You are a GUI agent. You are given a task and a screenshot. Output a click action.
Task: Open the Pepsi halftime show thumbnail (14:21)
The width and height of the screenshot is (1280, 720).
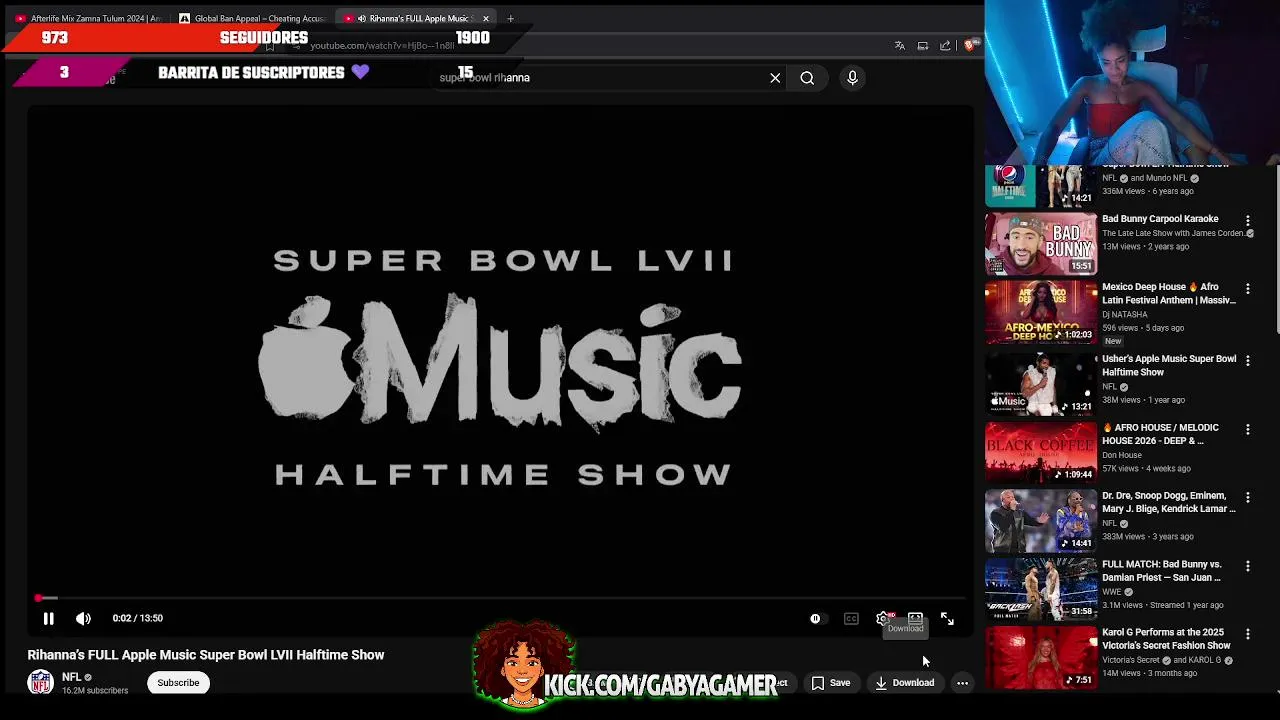click(1041, 186)
